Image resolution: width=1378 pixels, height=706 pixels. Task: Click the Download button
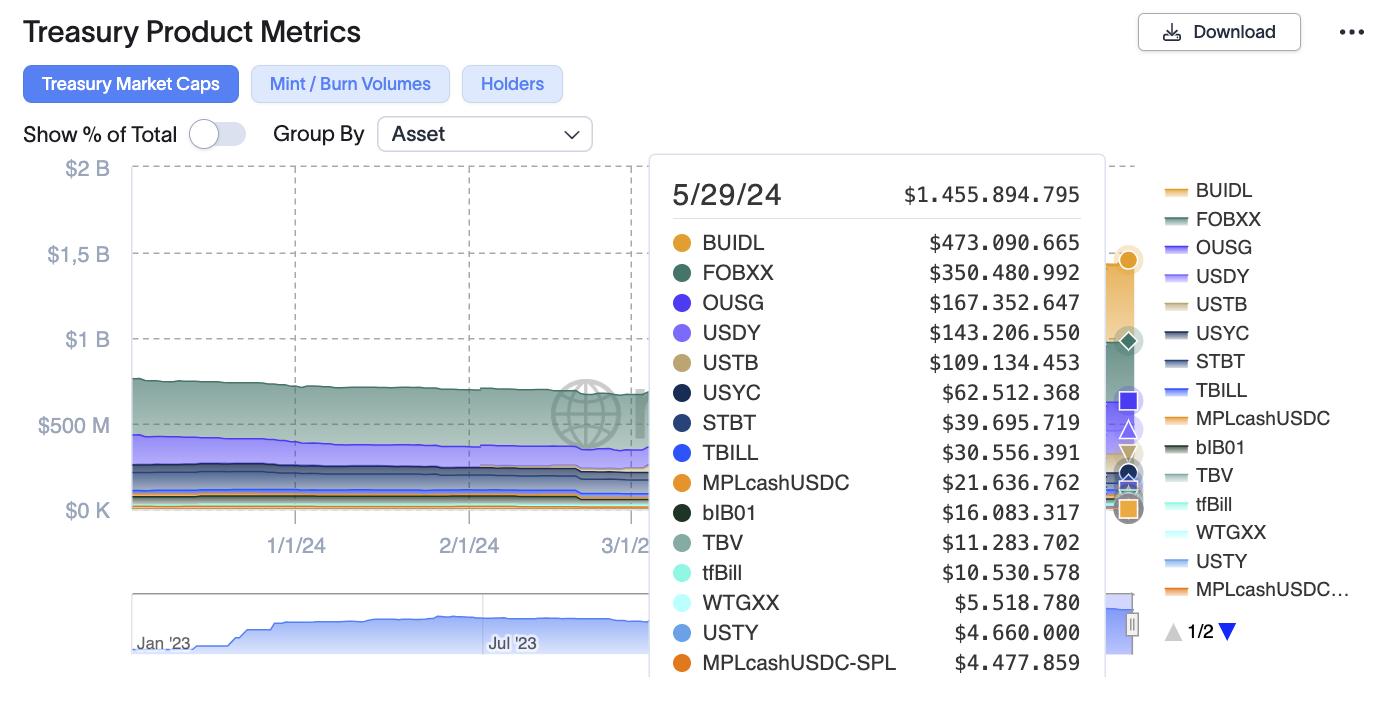tap(1219, 32)
